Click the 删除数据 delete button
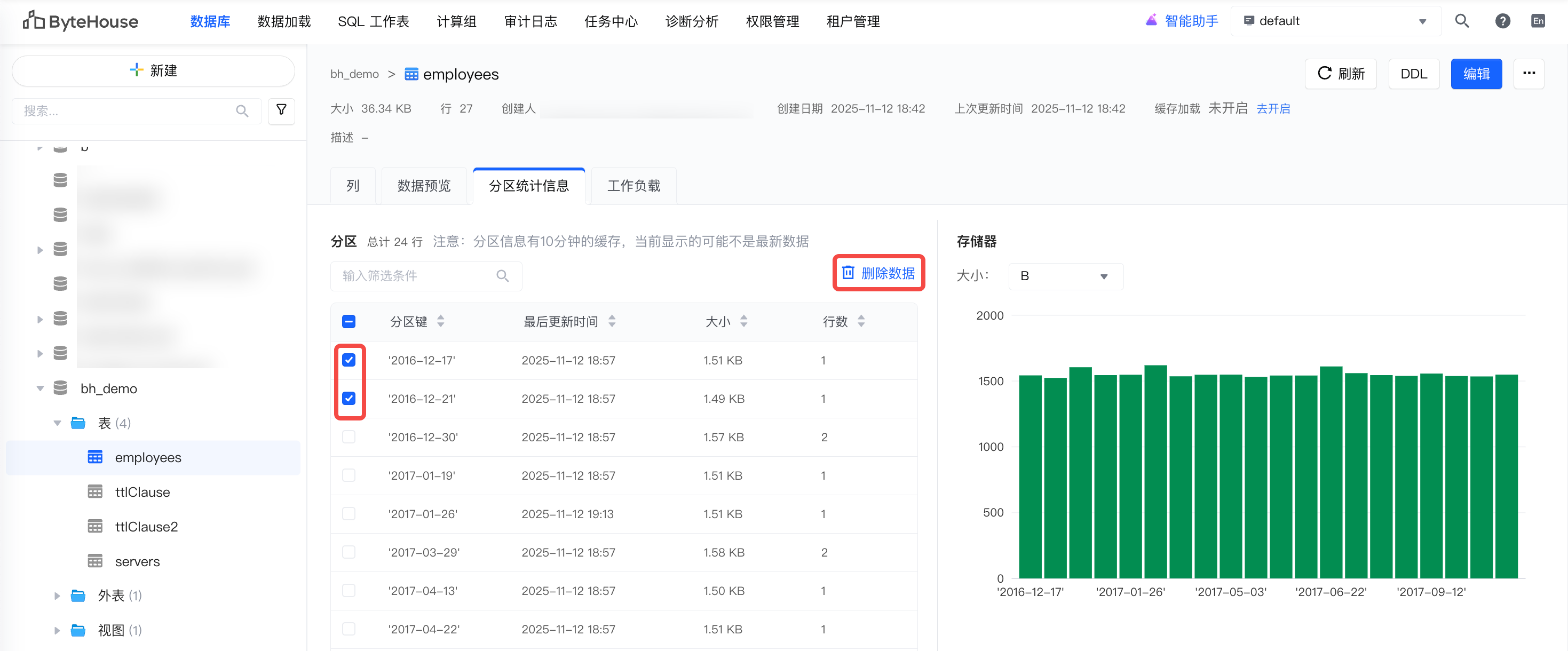The height and width of the screenshot is (651, 1568). [x=878, y=273]
